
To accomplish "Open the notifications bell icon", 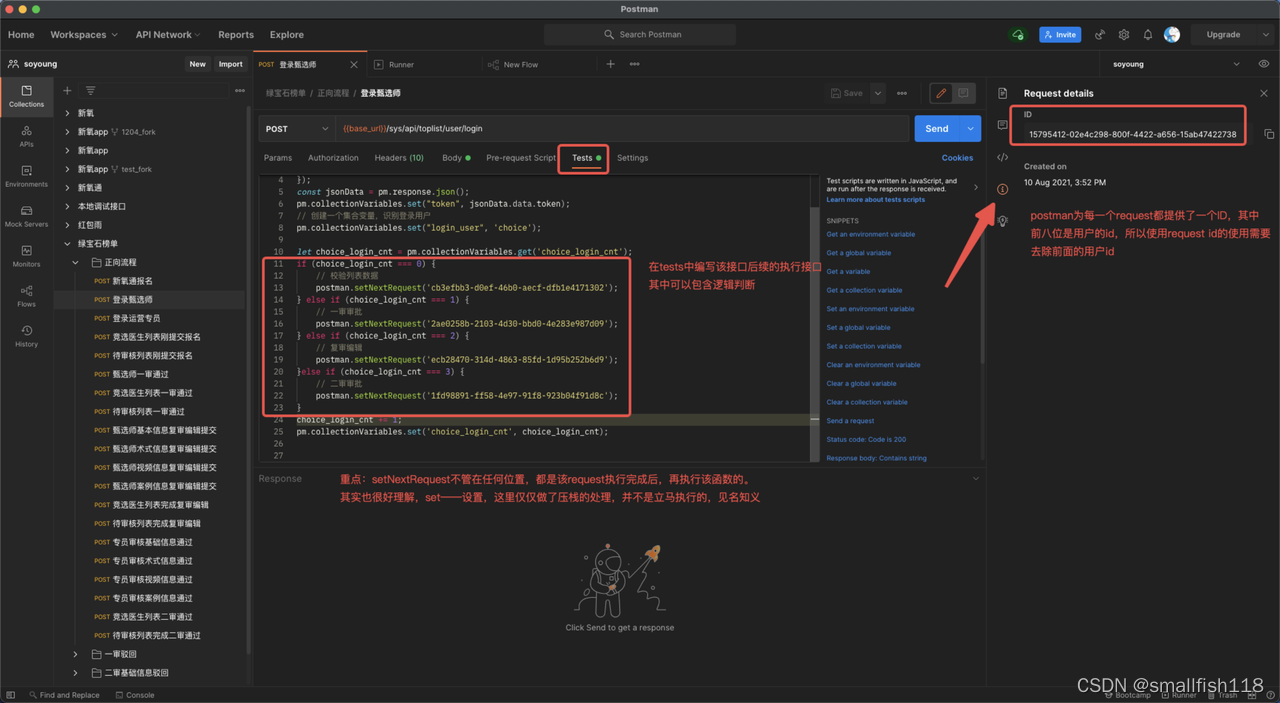I will [1147, 34].
